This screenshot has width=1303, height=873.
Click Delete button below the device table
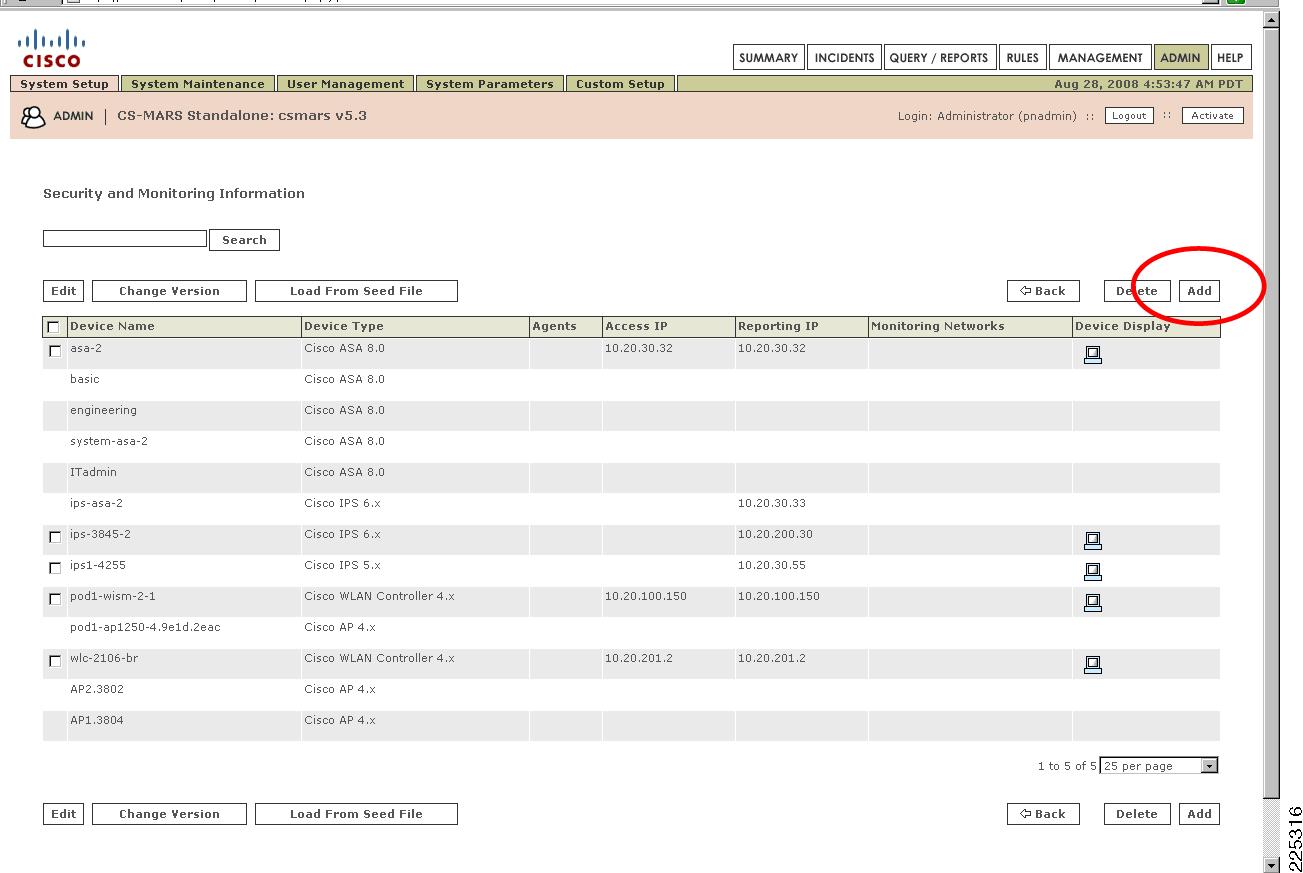click(x=1137, y=814)
